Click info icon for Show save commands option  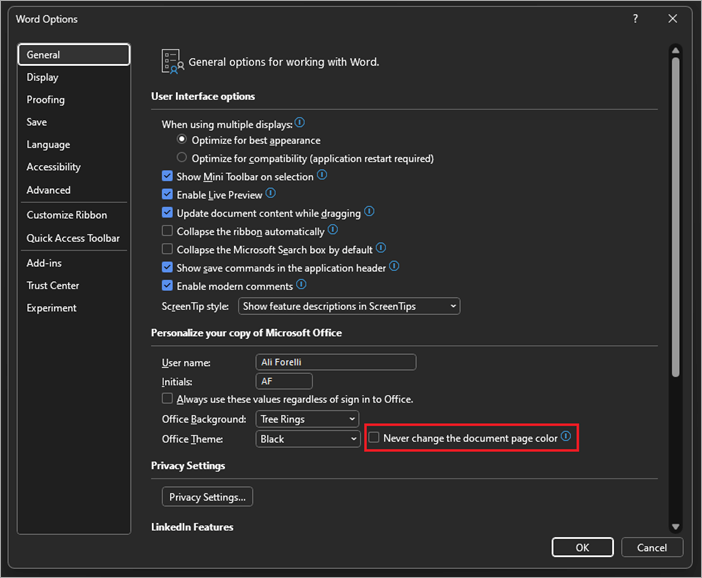coord(394,267)
